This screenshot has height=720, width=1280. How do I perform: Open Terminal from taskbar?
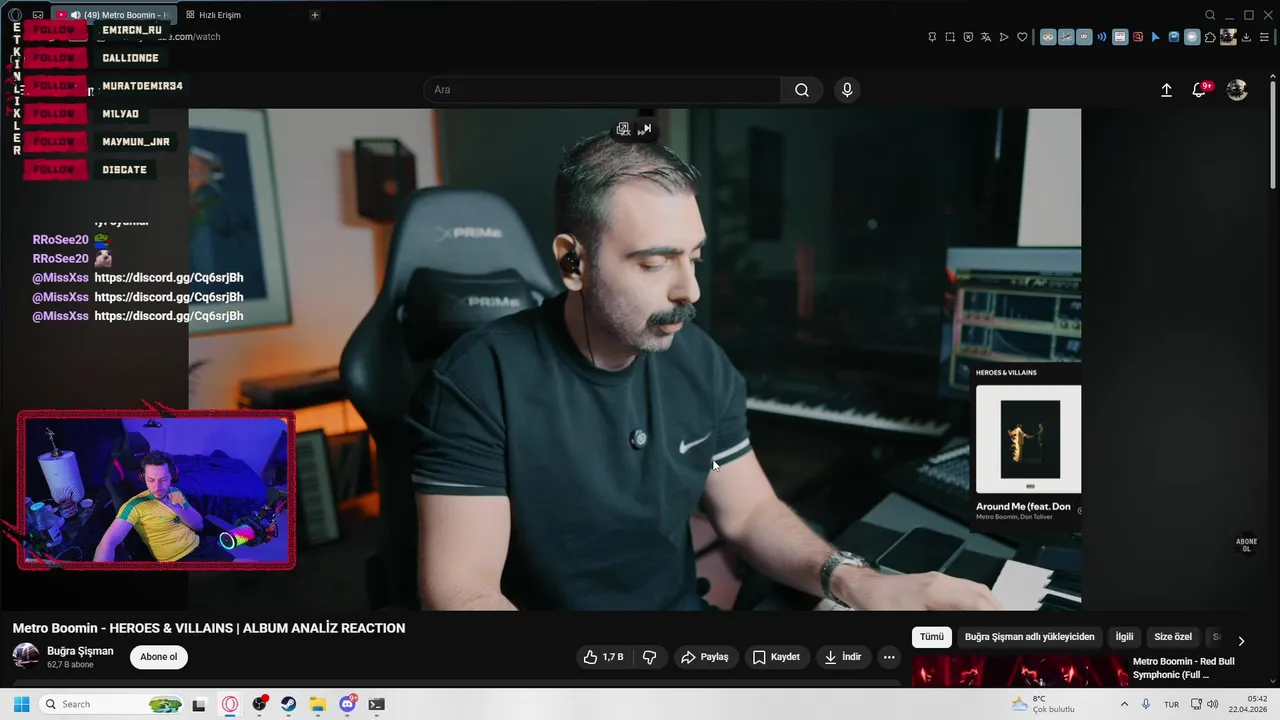tap(376, 704)
